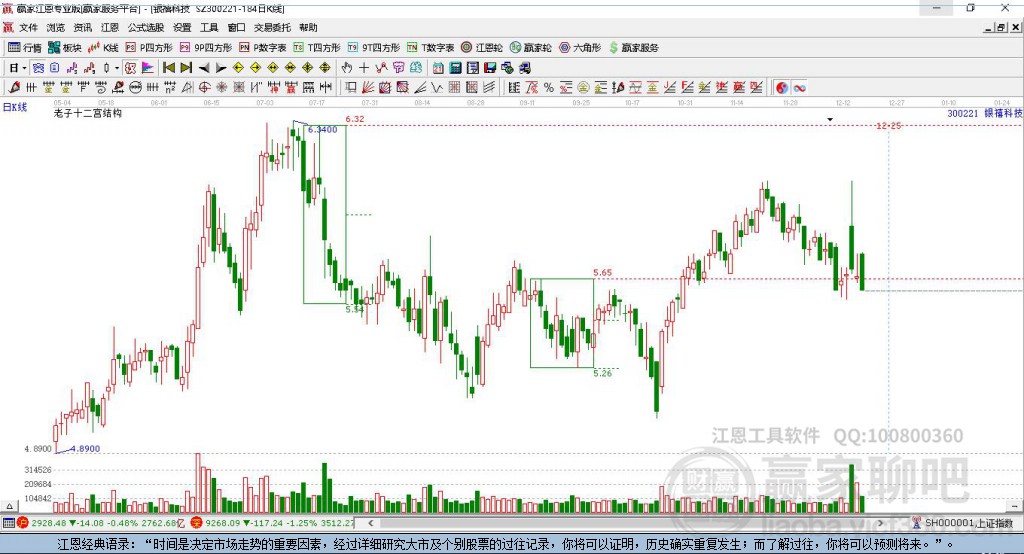Click the save disk icon in toolbar
This screenshot has height=554, width=1024.
point(490,68)
